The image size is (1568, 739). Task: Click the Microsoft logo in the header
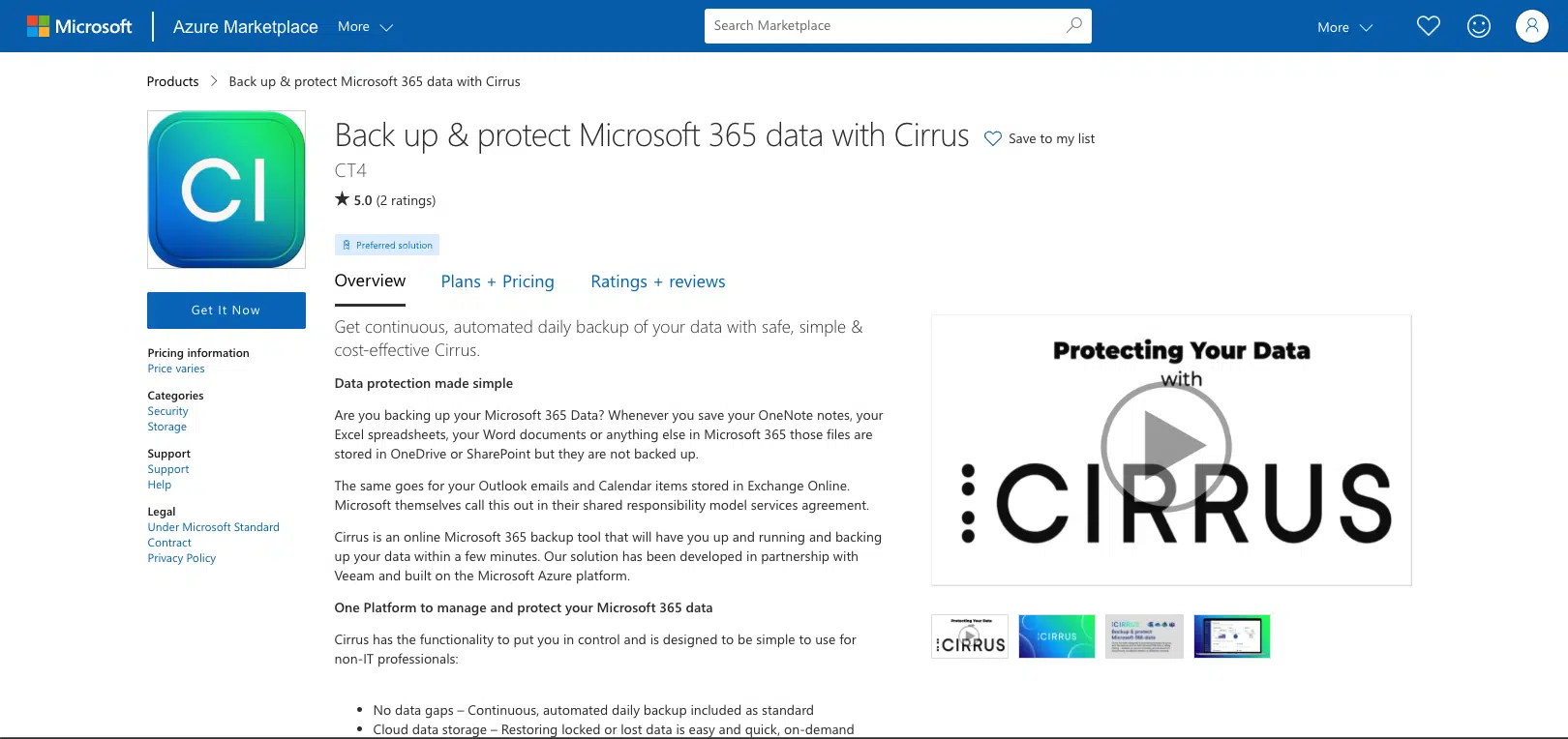point(79,26)
